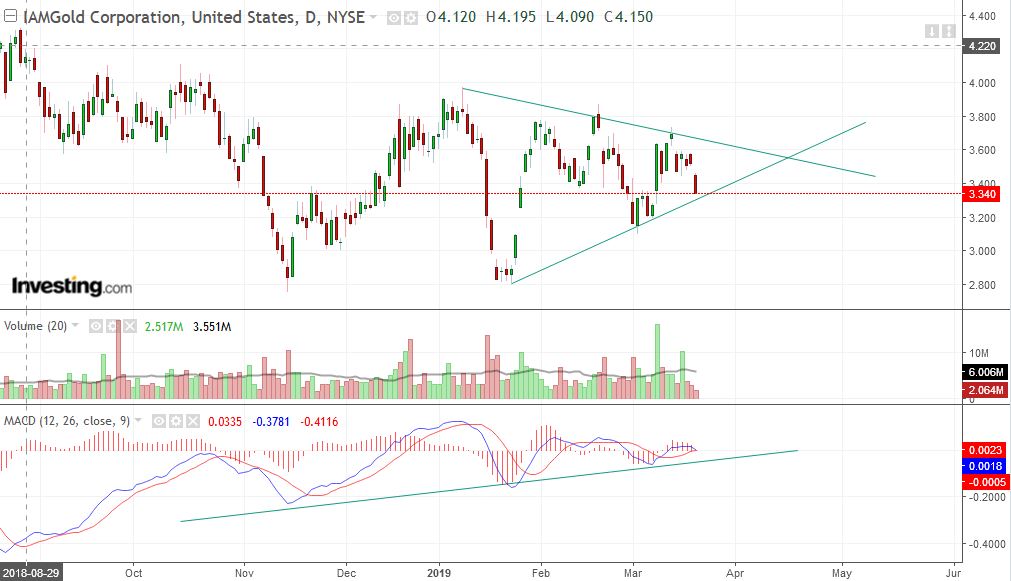
Task: Click the red 2.064M volume axis label
Action: click(986, 389)
